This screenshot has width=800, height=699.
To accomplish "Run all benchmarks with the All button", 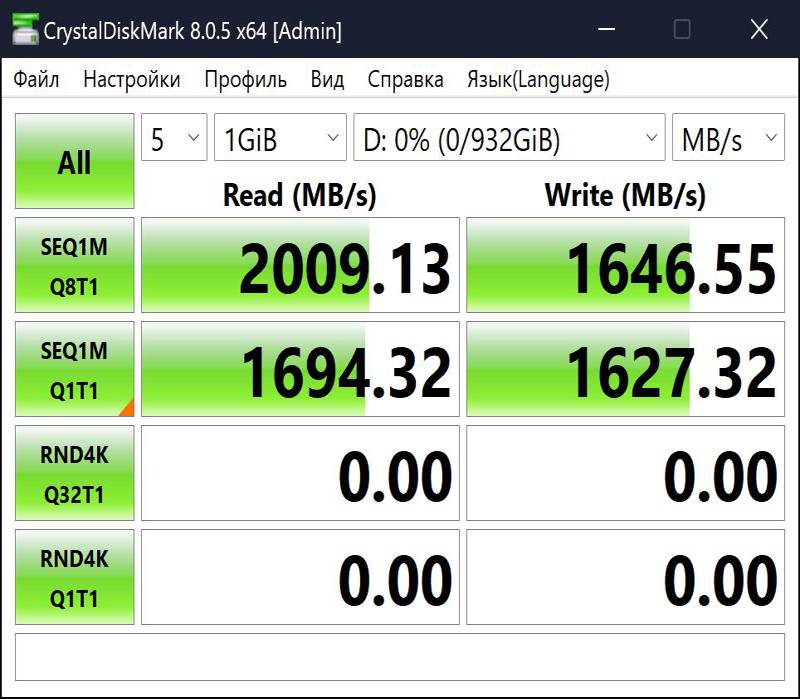I will [74, 161].
